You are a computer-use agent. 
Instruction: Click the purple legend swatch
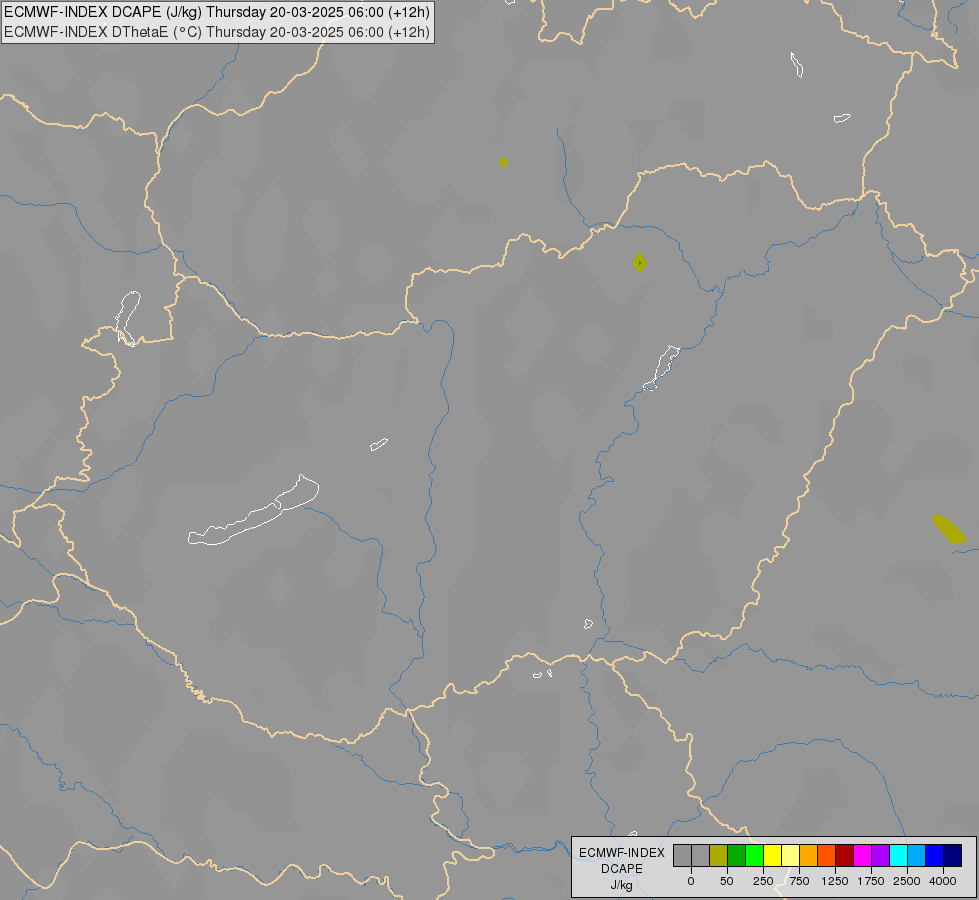(x=881, y=855)
